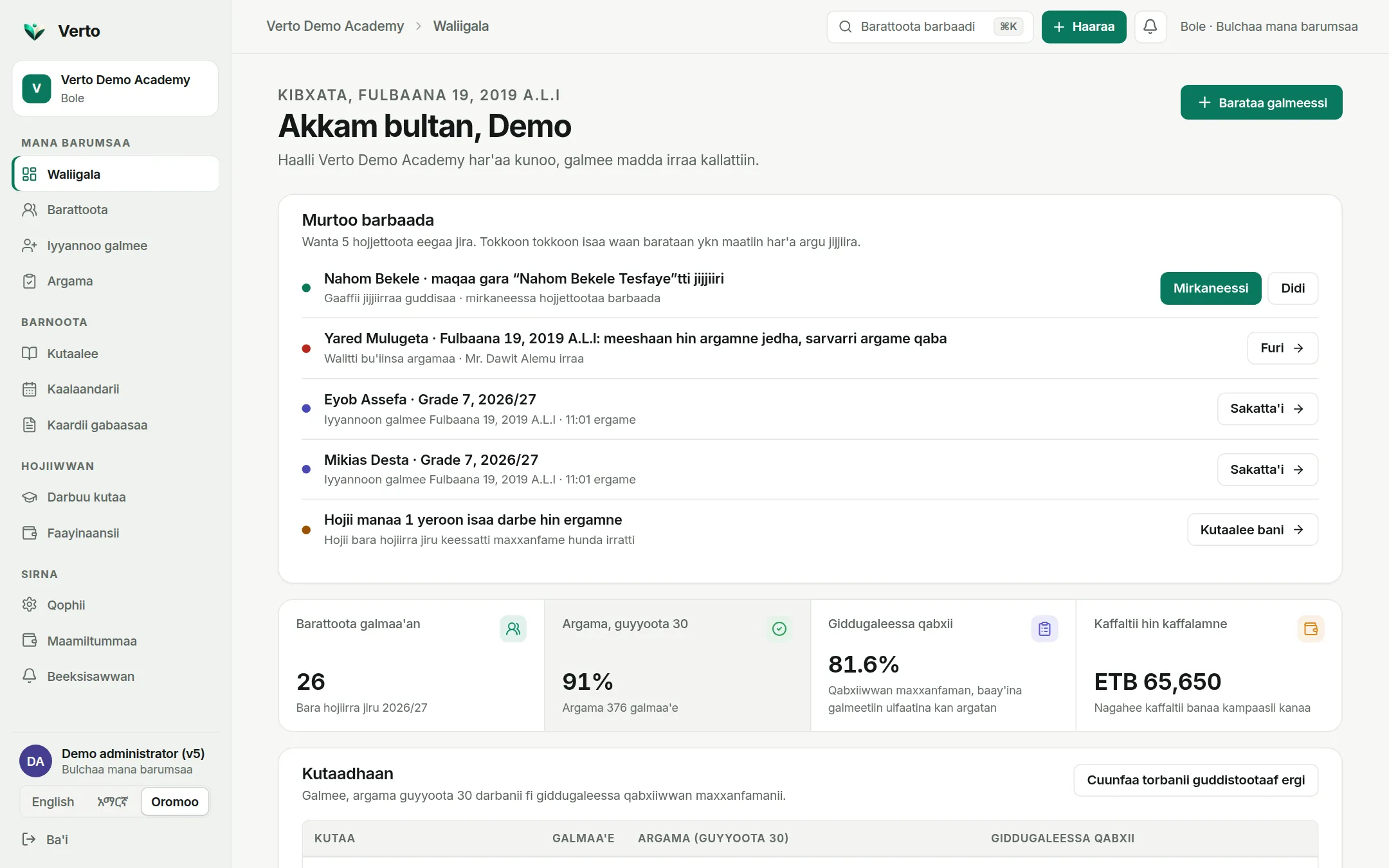
Task: Click Barataa galmeessi button
Action: click(1261, 102)
